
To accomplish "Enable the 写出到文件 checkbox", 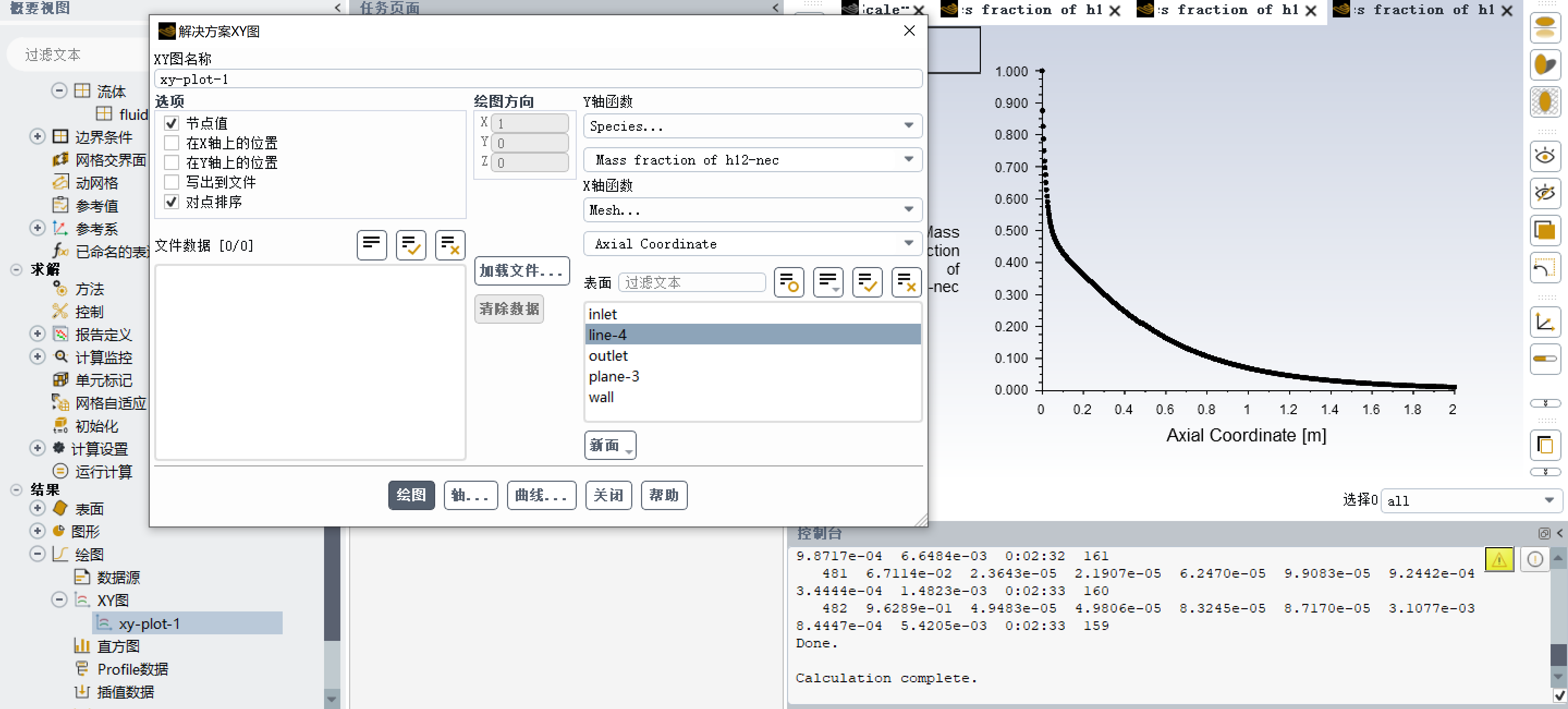I will click(172, 182).
